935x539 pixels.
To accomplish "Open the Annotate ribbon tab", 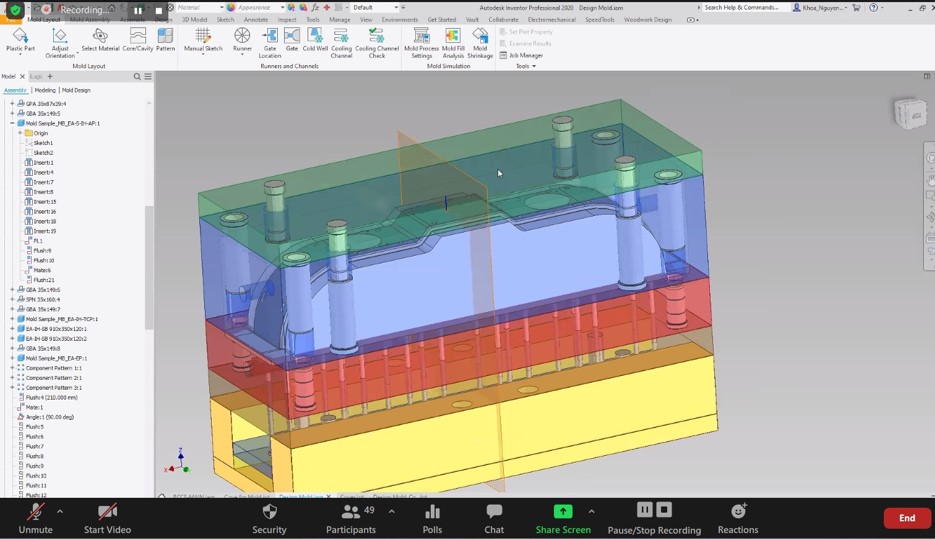I will coord(256,20).
